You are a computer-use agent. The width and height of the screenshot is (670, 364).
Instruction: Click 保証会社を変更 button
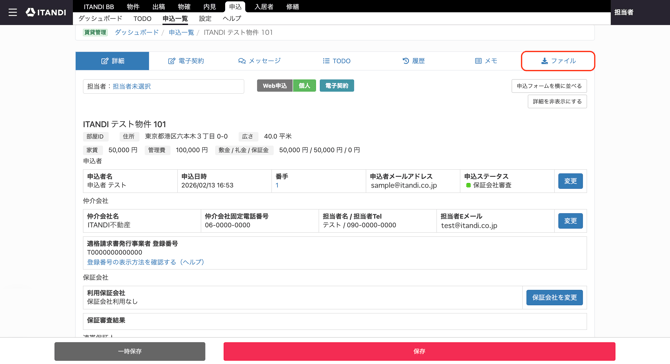point(554,297)
